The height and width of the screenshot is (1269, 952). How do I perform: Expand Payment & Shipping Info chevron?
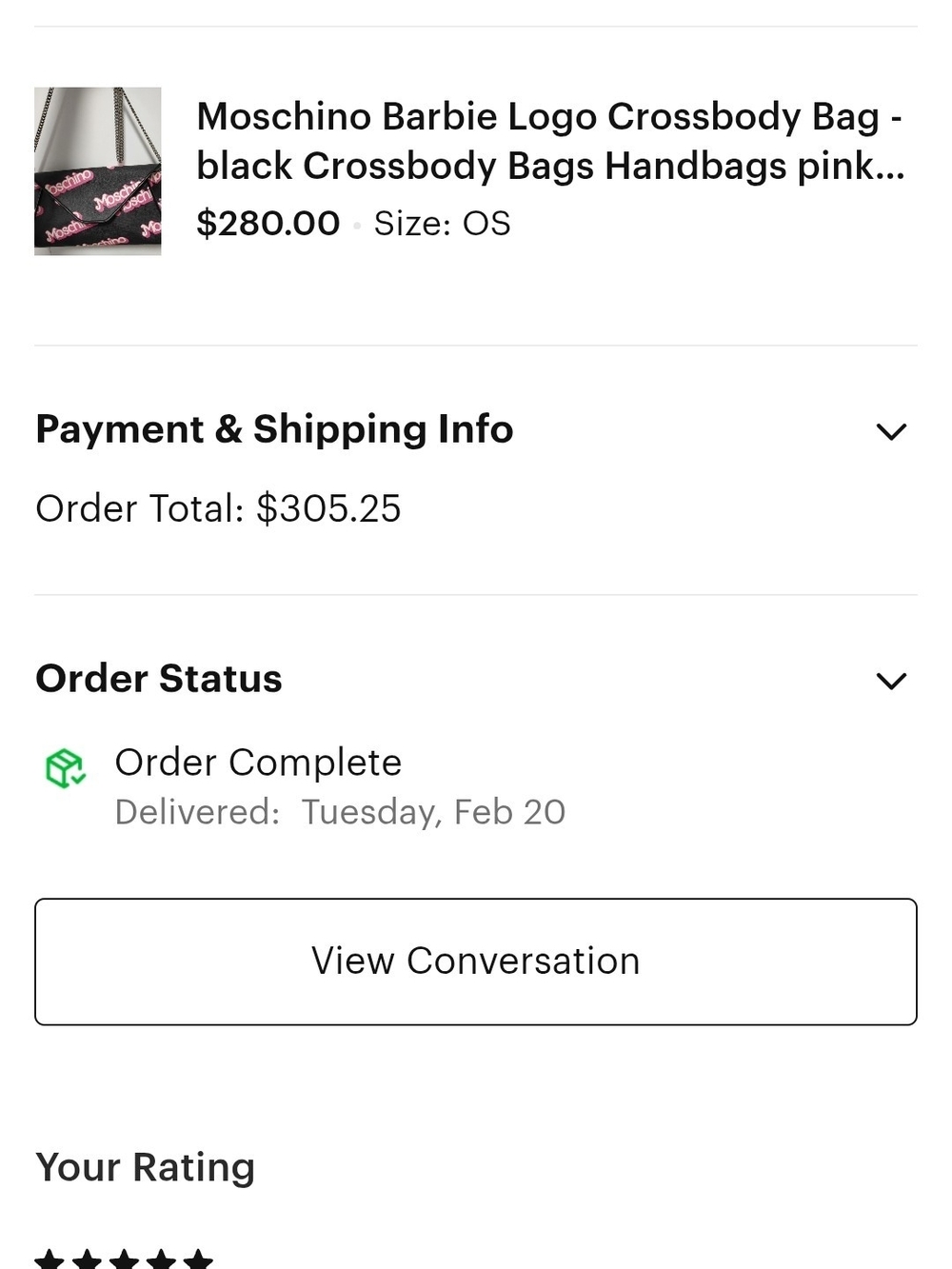pyautogui.click(x=891, y=431)
